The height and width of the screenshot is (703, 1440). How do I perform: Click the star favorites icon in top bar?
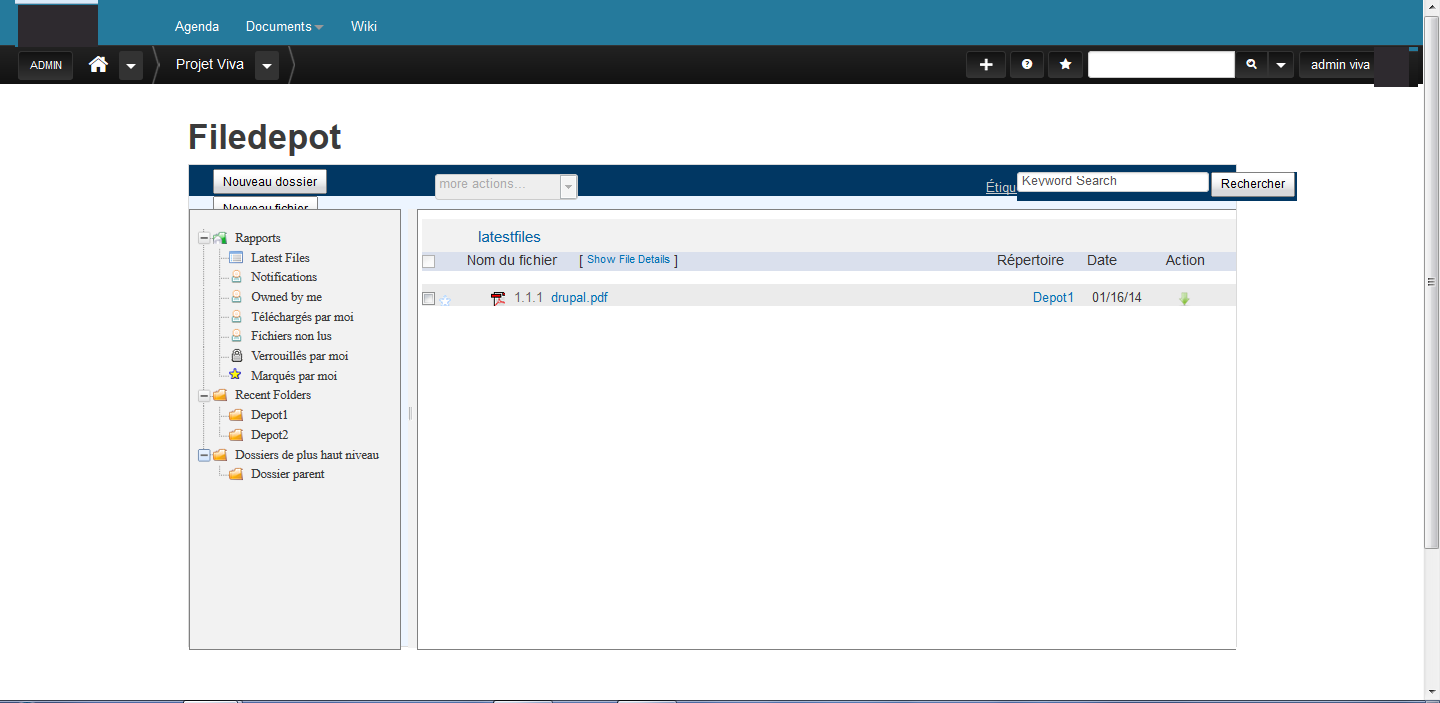coord(1065,65)
